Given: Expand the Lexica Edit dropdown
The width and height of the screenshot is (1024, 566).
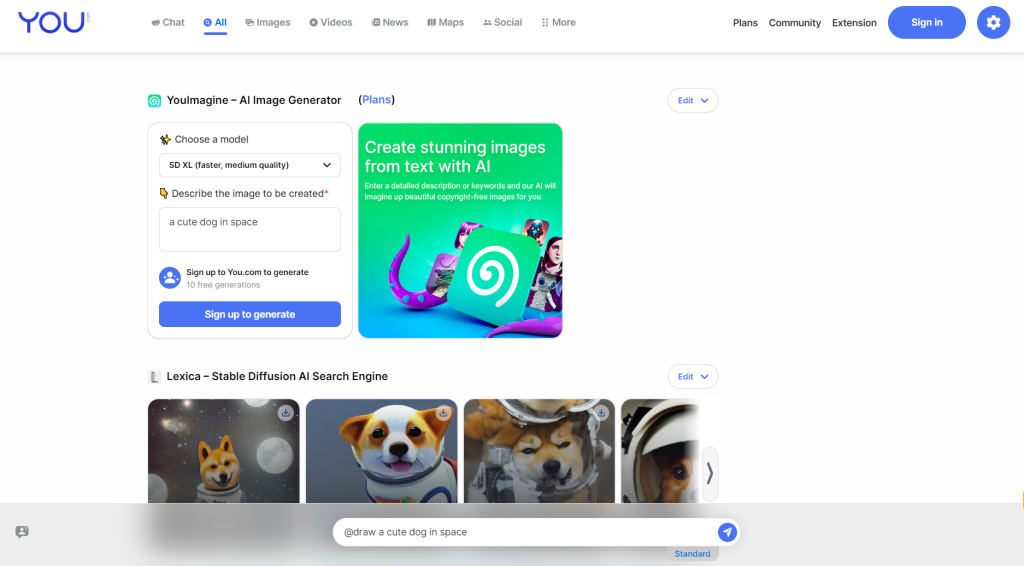Looking at the screenshot, I should coord(693,377).
